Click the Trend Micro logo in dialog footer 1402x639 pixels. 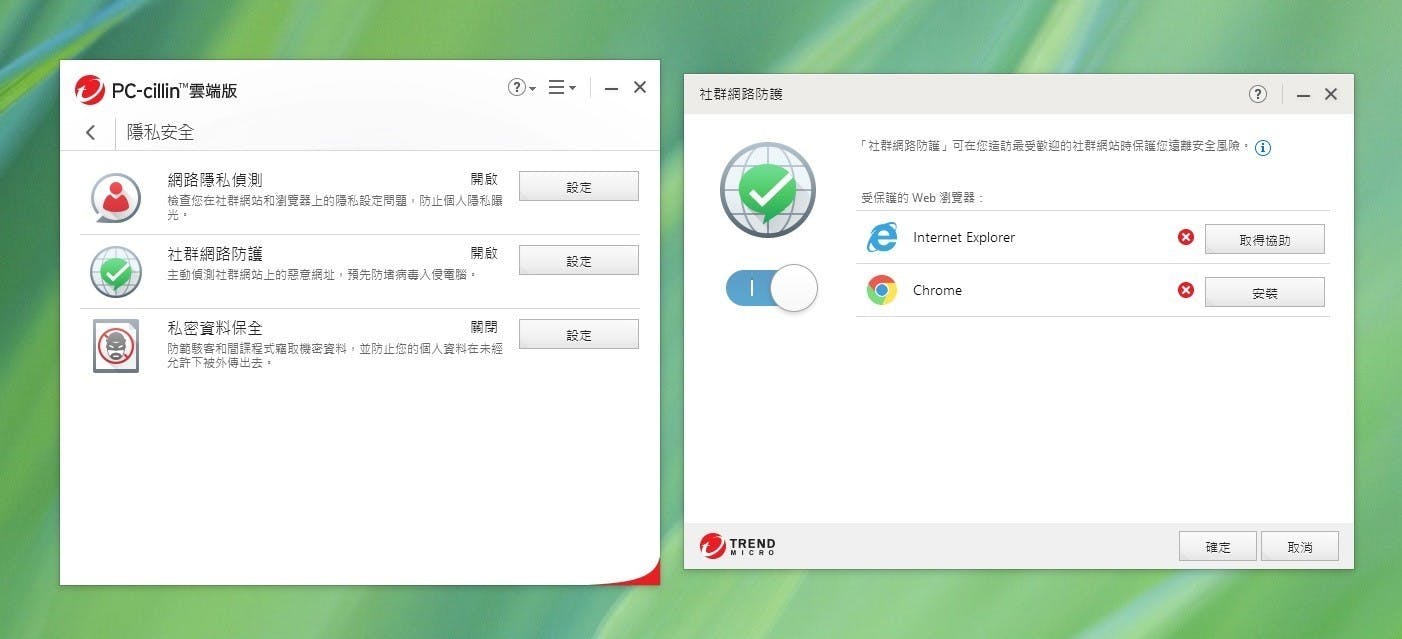pos(738,546)
